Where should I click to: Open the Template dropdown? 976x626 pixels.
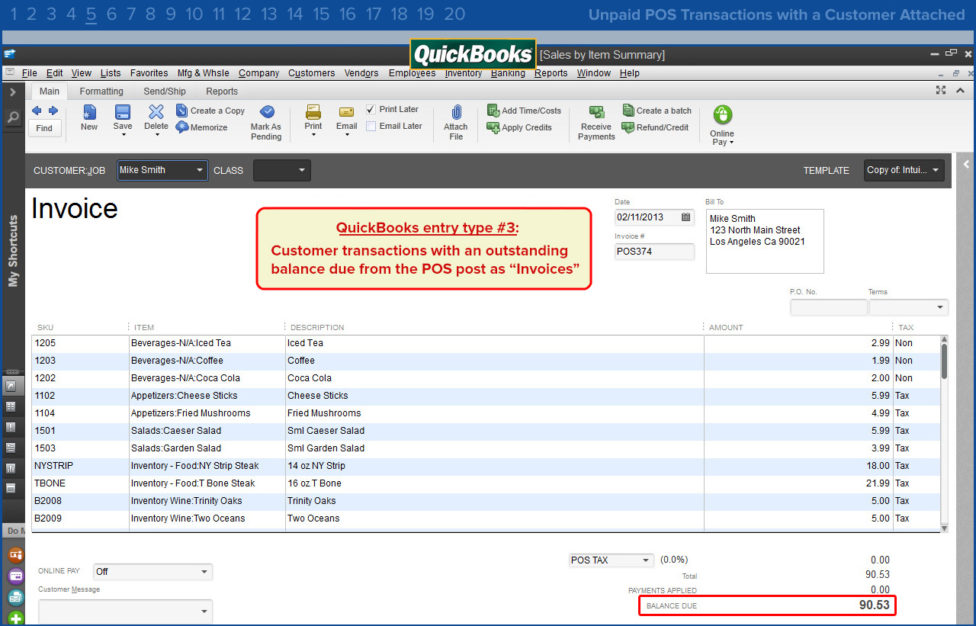click(935, 170)
